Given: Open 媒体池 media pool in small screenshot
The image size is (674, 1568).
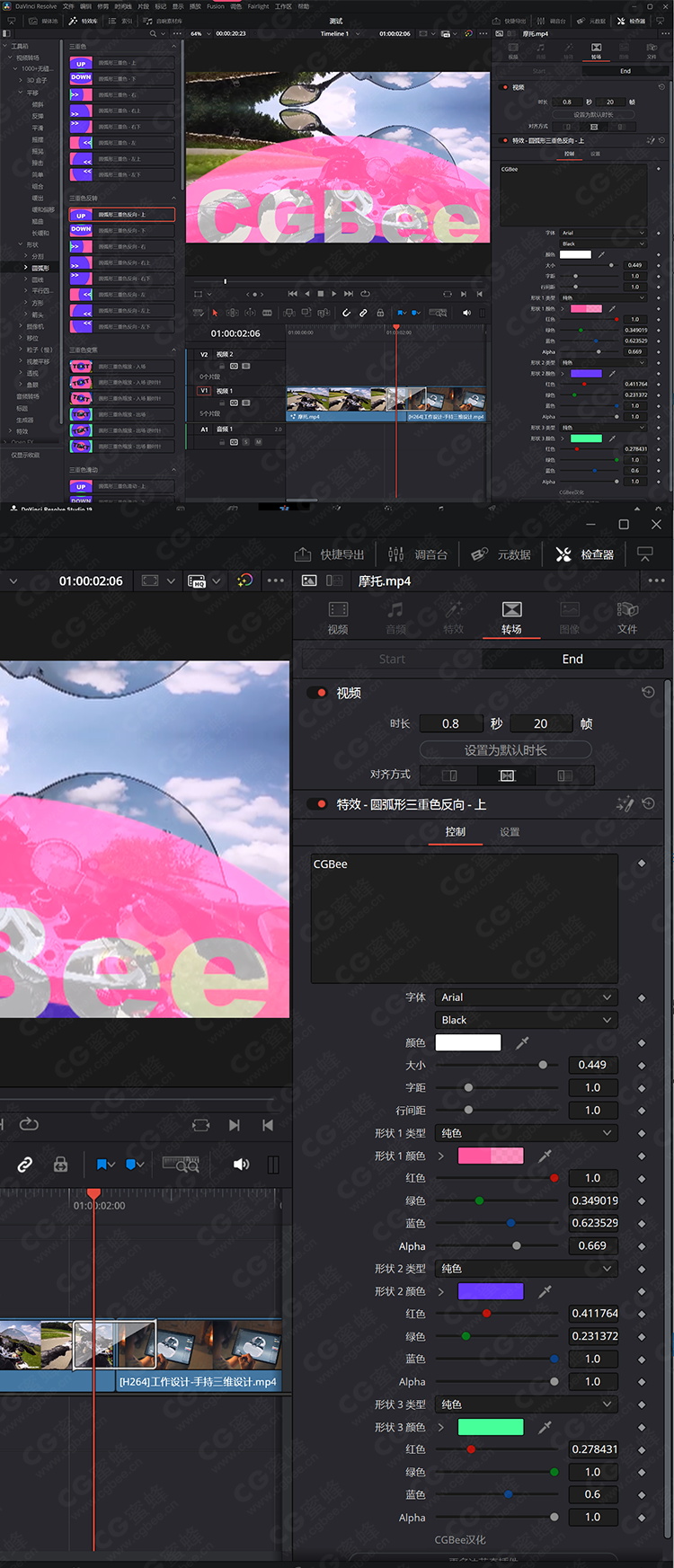Looking at the screenshot, I should pyautogui.click(x=44, y=21).
